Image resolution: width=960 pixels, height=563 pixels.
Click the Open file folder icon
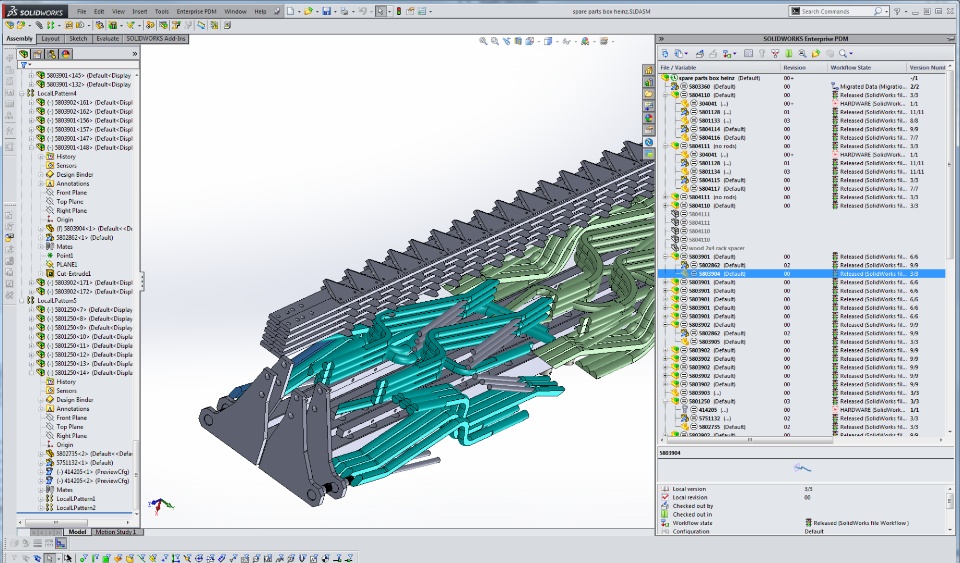[309, 11]
